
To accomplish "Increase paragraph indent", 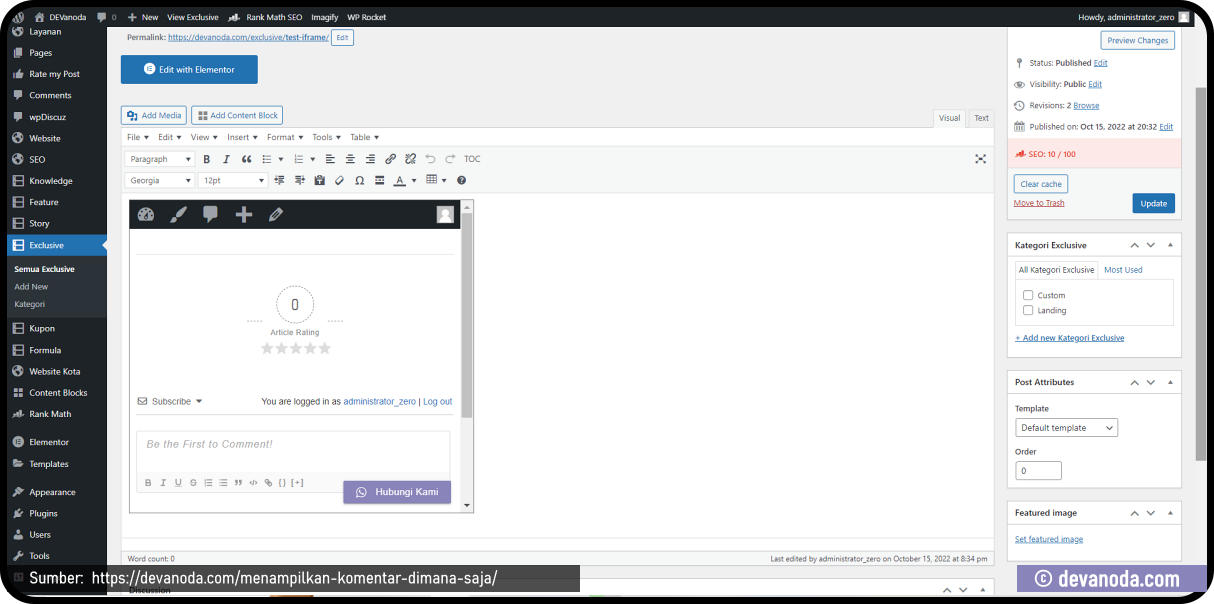I will (x=299, y=180).
